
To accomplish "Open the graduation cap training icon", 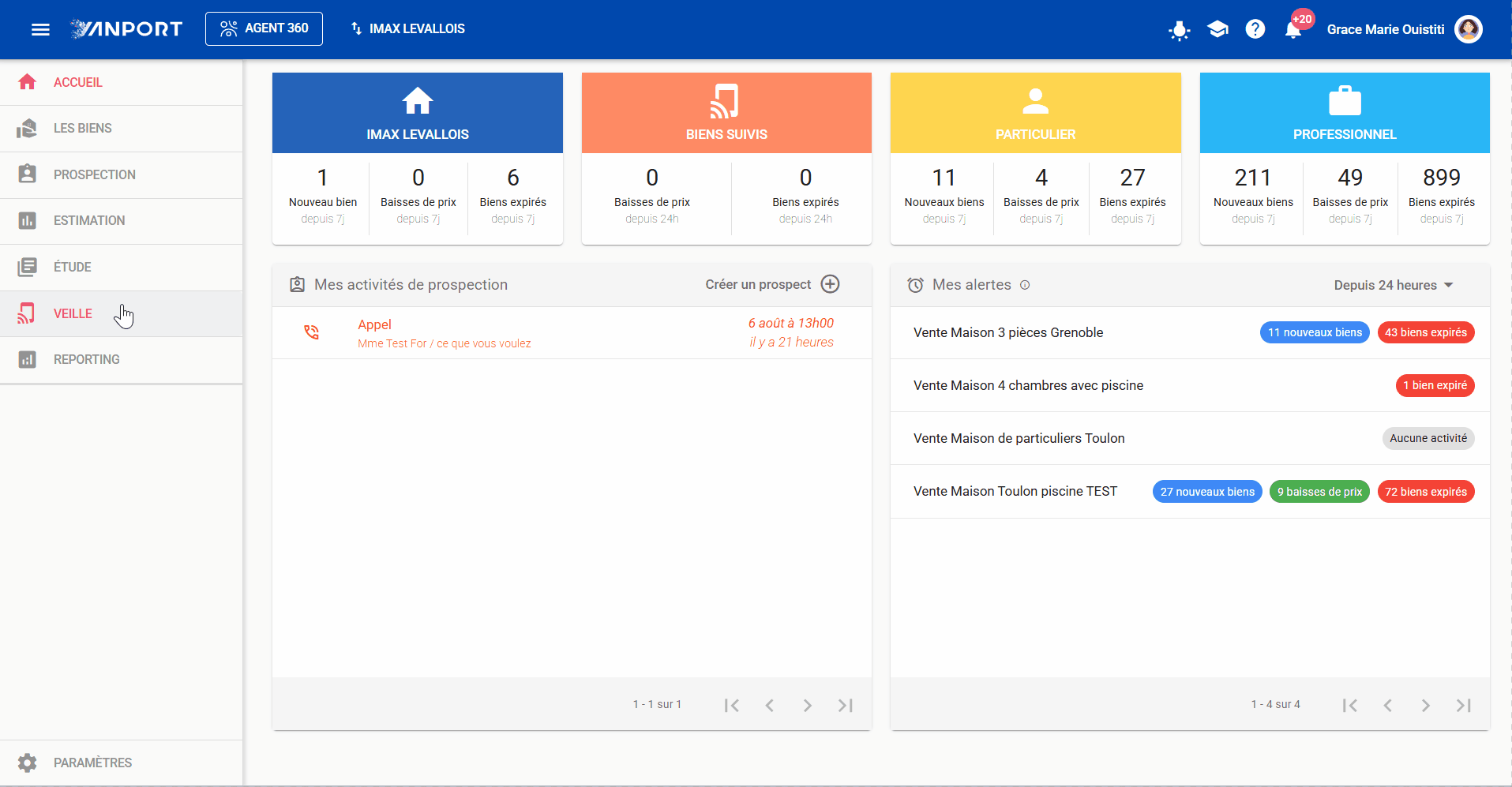I will point(1217,29).
